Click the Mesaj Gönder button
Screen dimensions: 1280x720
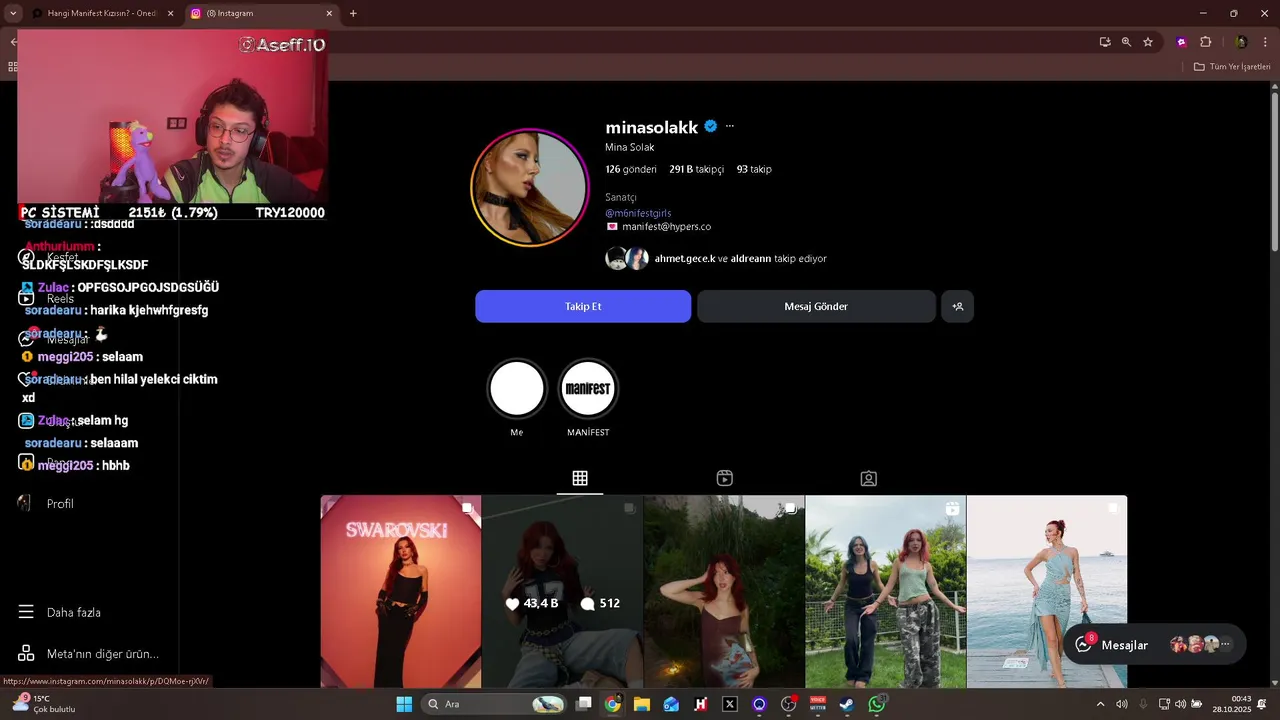point(816,306)
